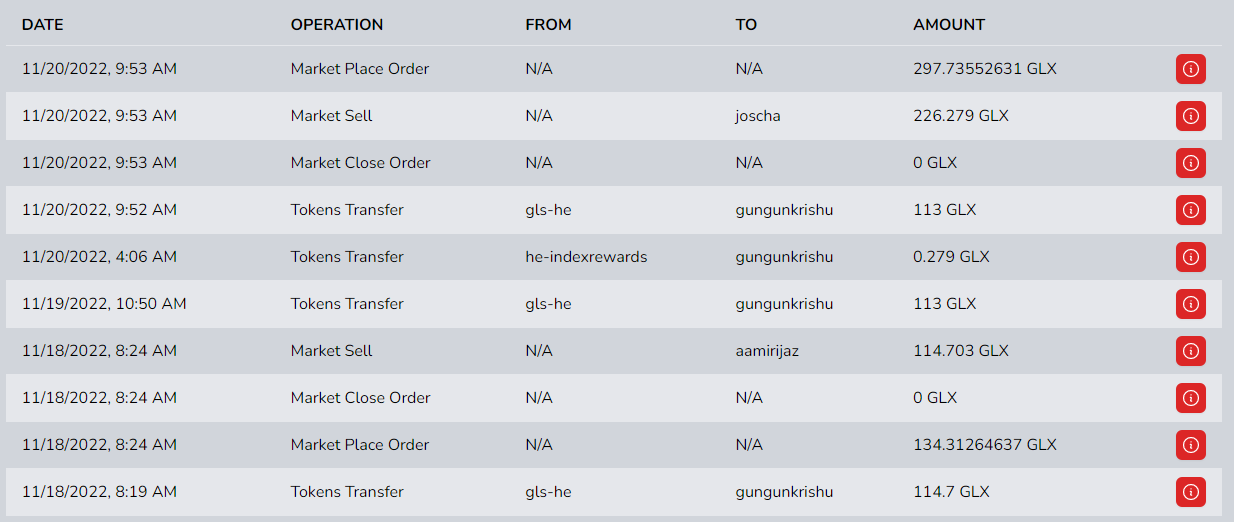Click the FROM column header
The height and width of the screenshot is (522, 1234).
pyautogui.click(x=548, y=24)
